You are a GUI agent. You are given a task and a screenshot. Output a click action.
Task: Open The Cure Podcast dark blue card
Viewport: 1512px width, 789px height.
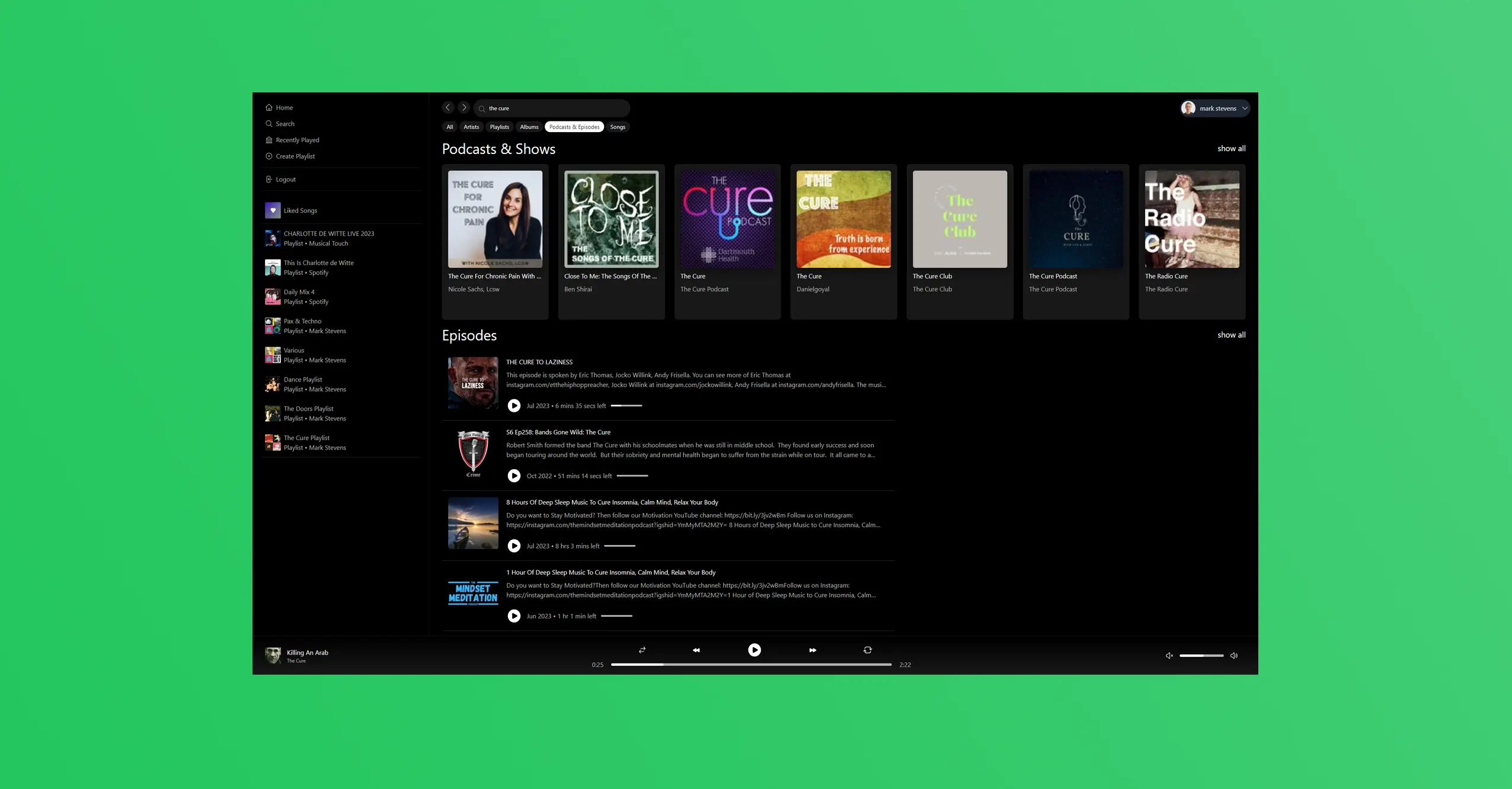pos(1076,242)
